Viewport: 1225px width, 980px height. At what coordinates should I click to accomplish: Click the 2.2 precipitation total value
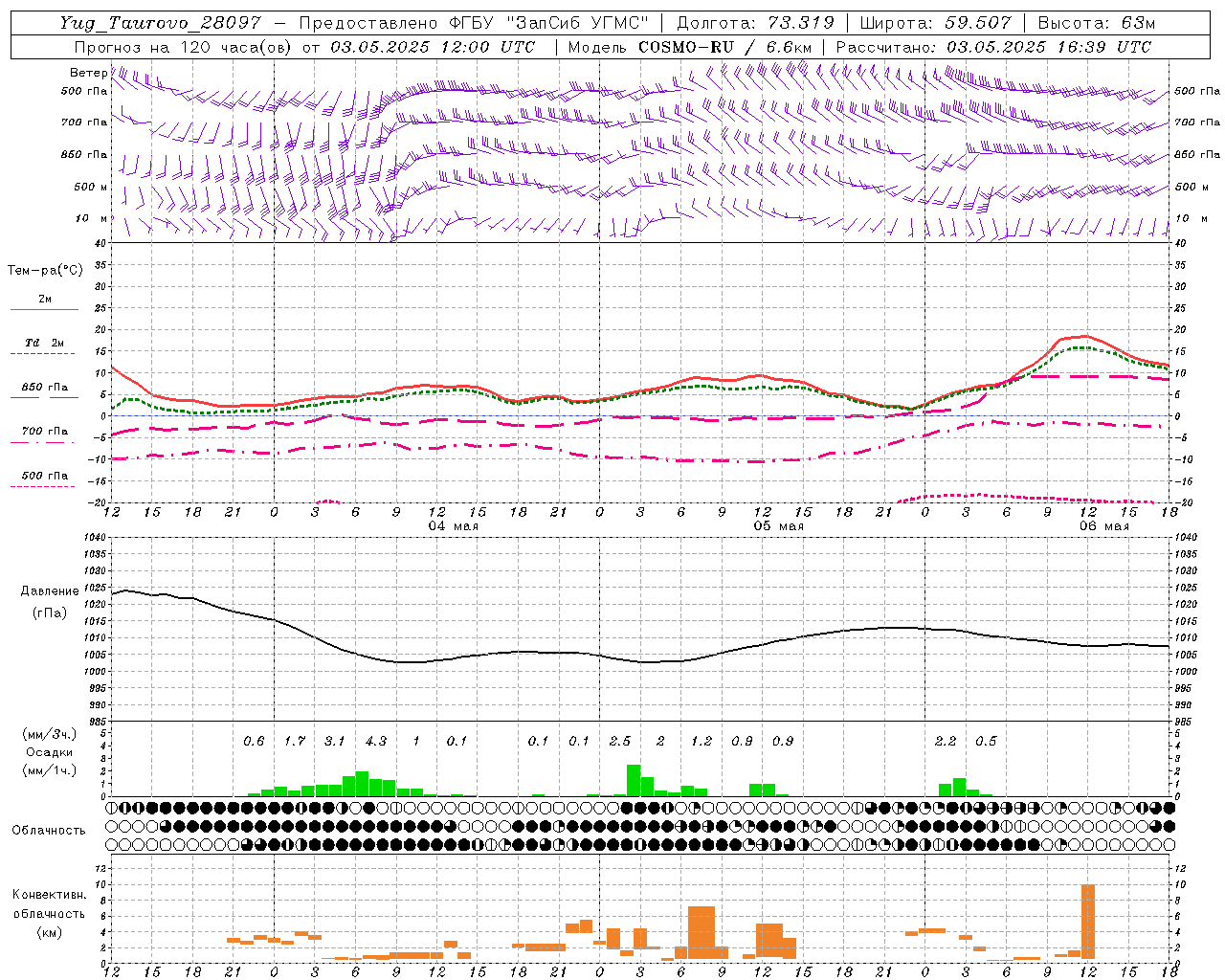(x=946, y=741)
